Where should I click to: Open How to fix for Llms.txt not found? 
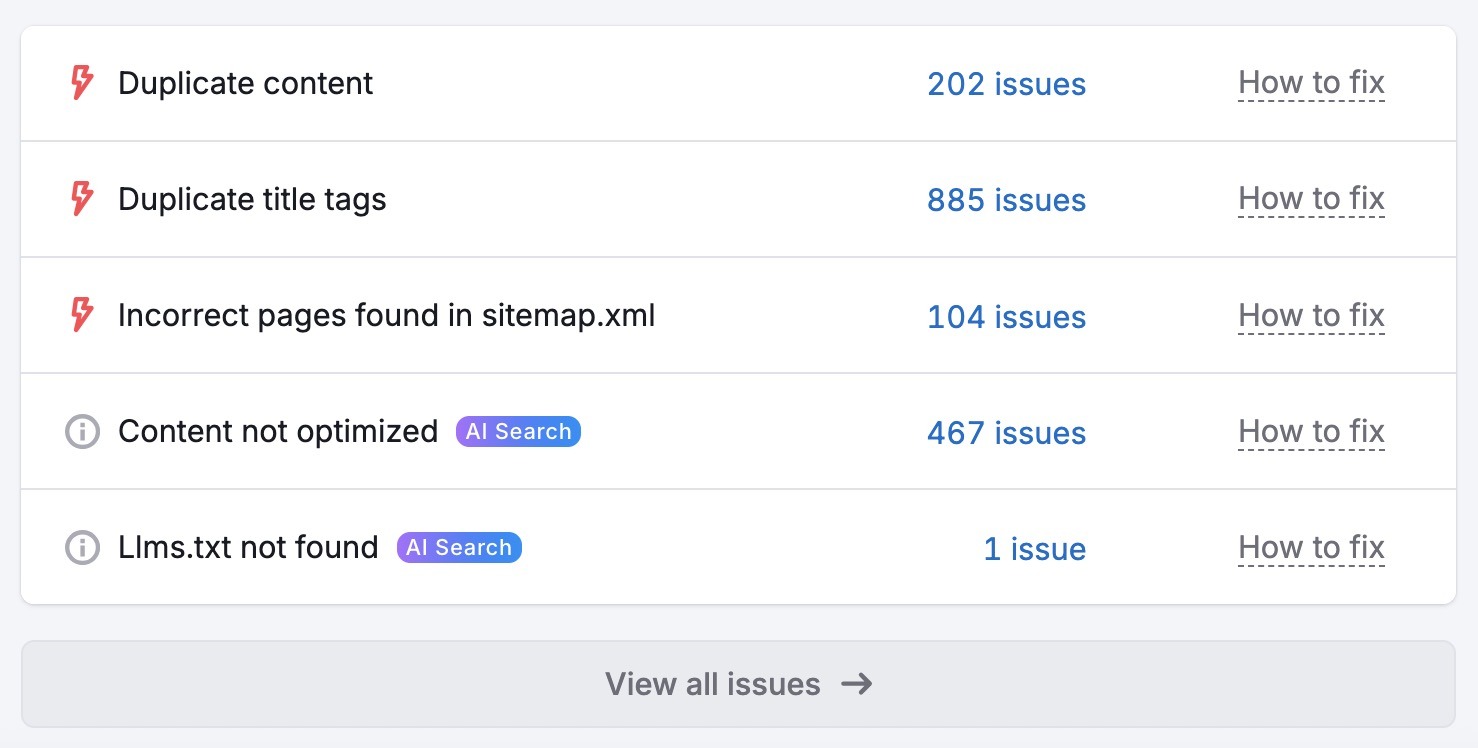click(1311, 547)
